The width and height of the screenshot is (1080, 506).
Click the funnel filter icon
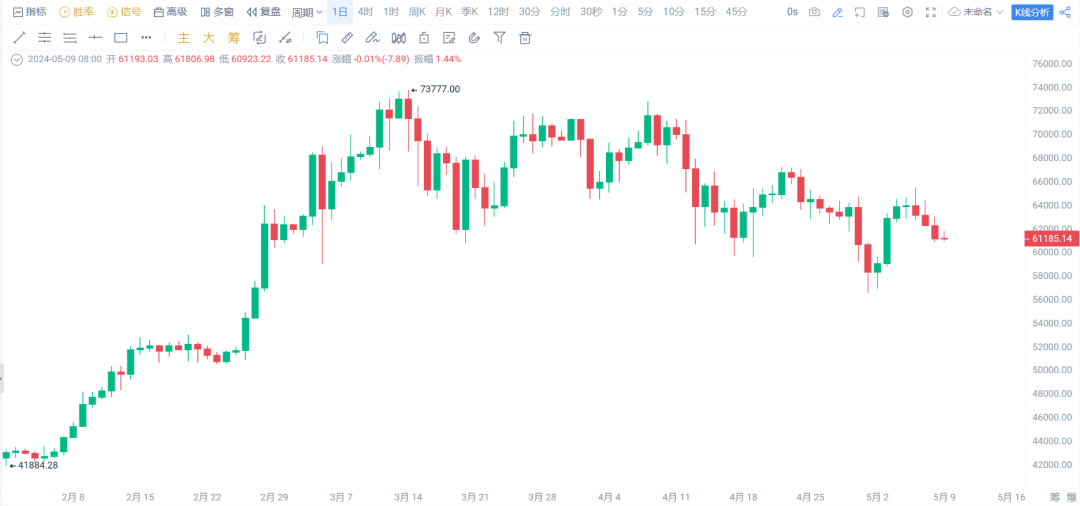(x=500, y=38)
